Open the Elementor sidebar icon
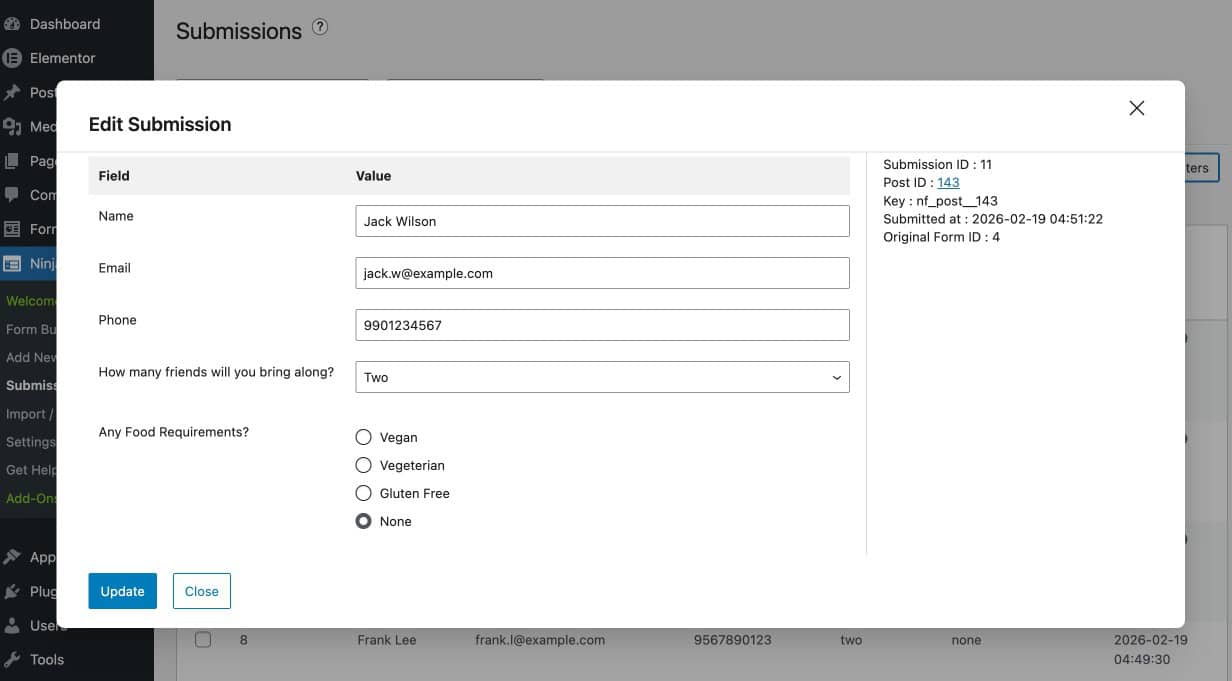The image size is (1232, 681). (13, 58)
